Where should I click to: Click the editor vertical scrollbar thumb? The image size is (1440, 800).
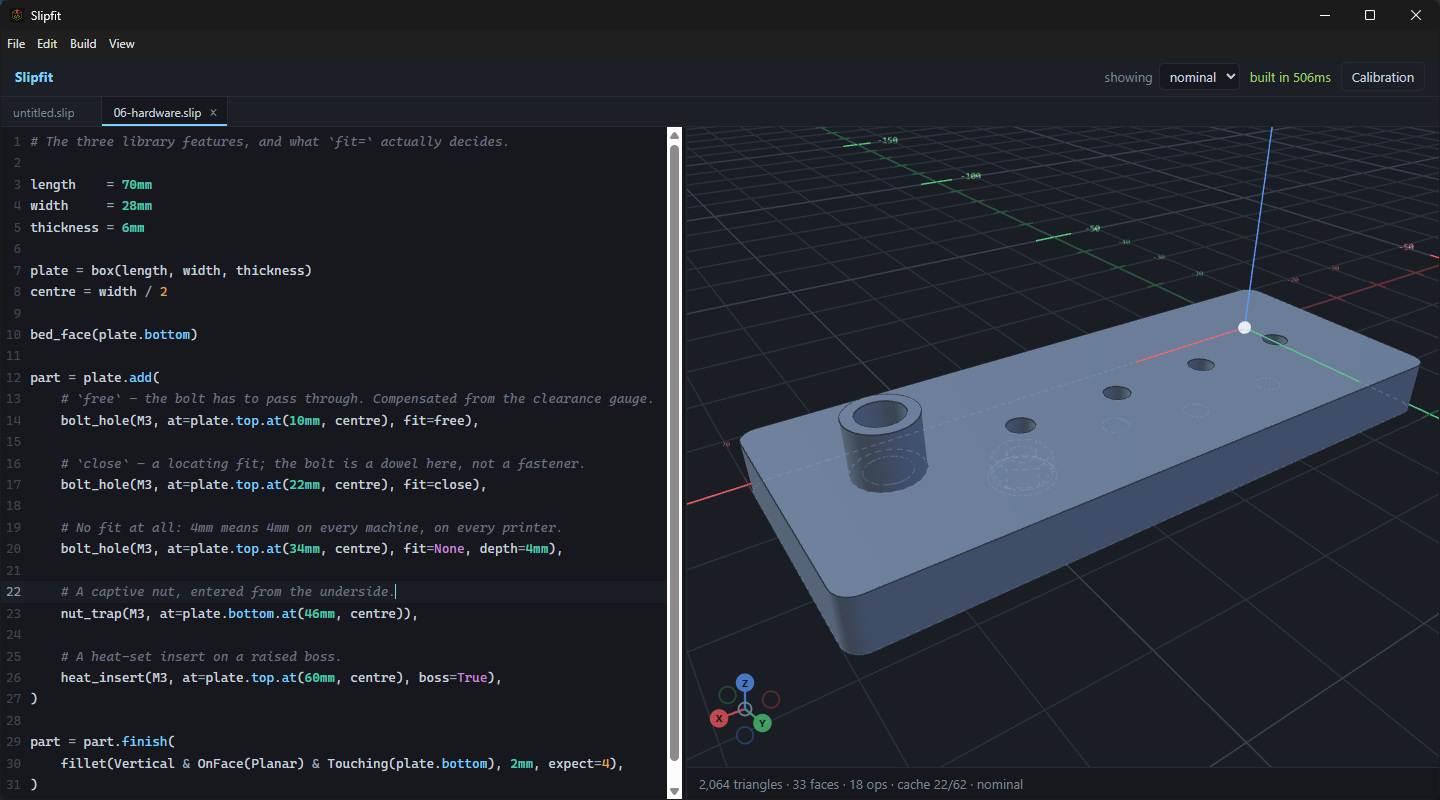coord(675,452)
